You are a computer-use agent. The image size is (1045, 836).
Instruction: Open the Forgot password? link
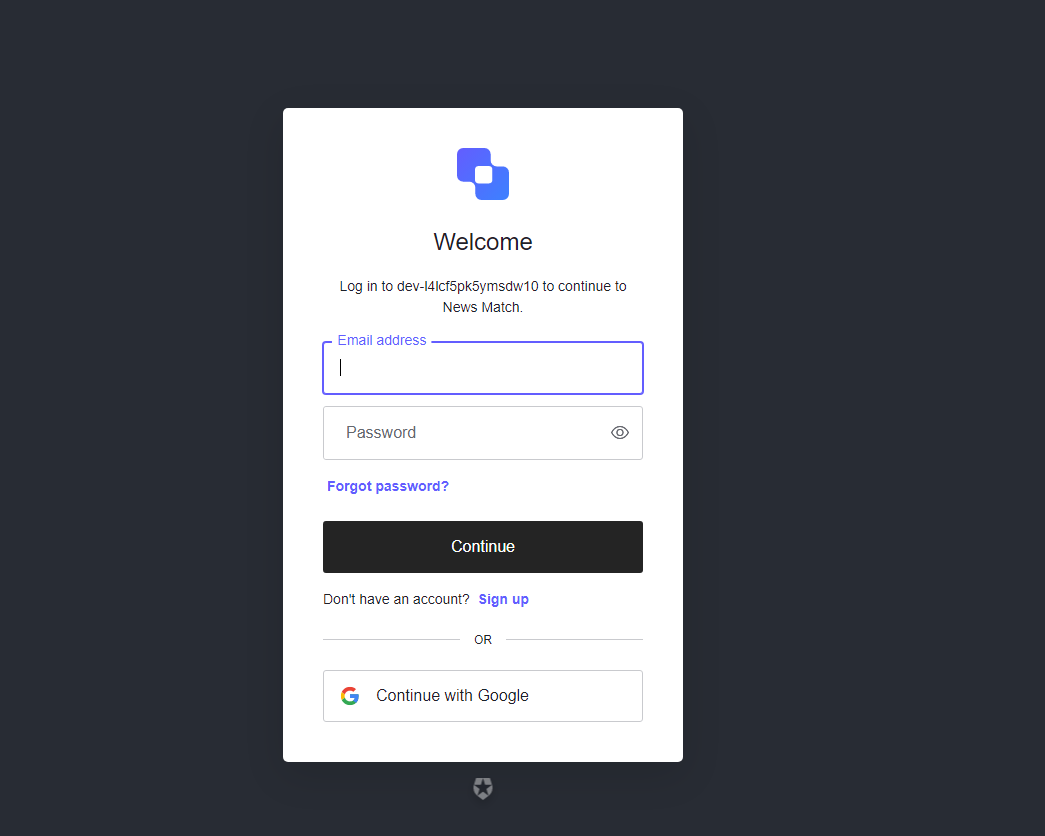tap(388, 486)
